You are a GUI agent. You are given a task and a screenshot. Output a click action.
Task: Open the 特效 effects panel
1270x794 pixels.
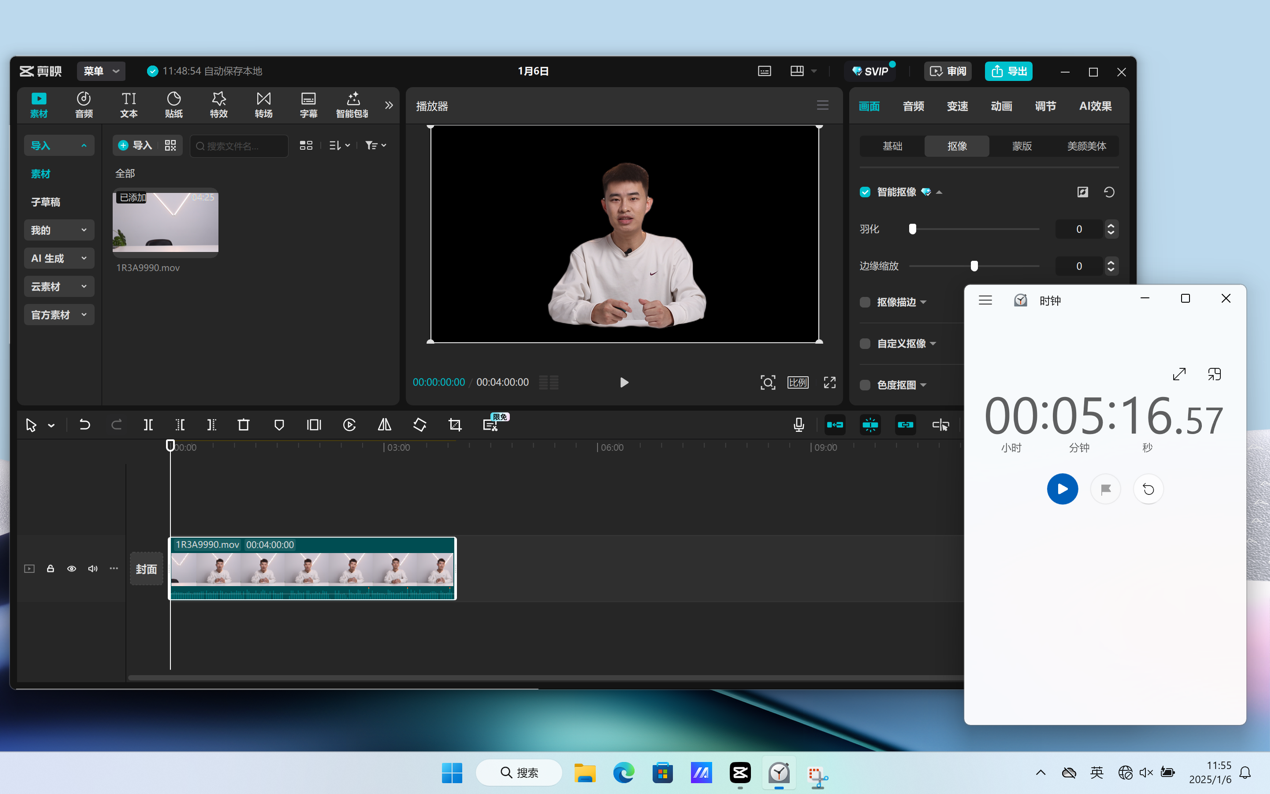(218, 104)
